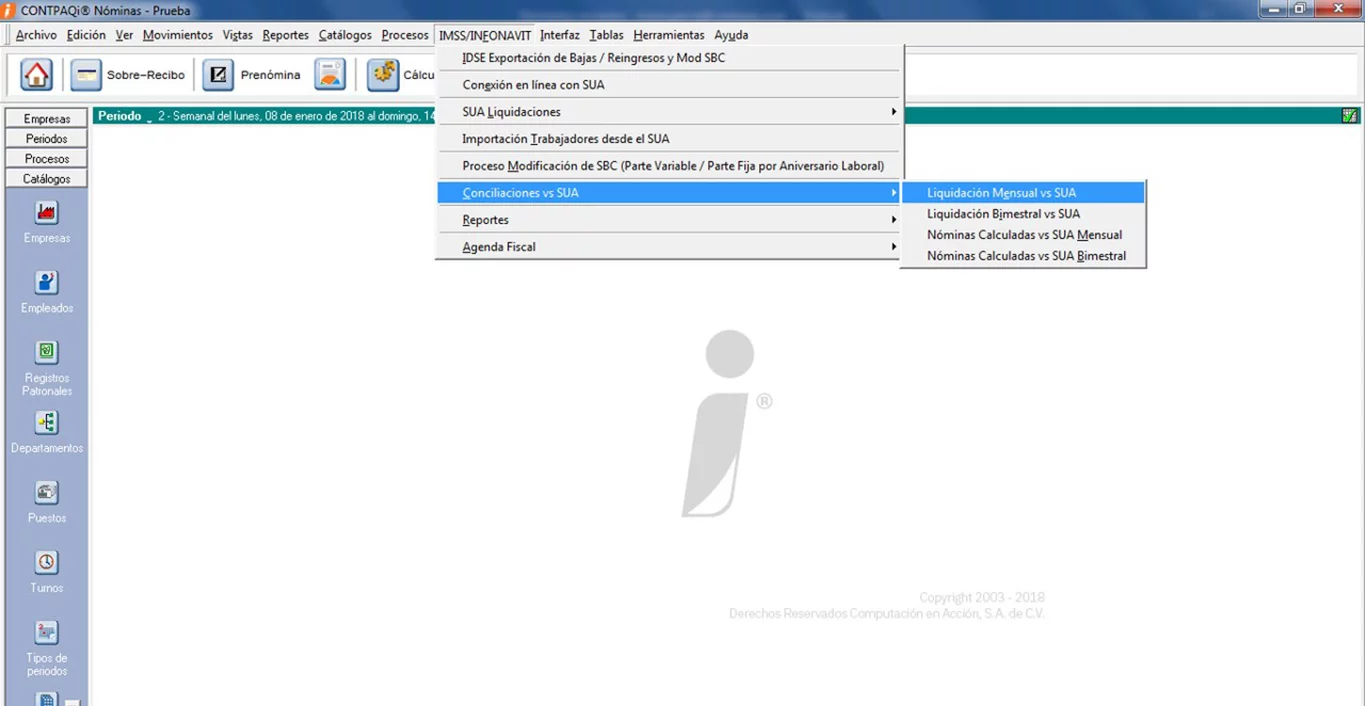Click the Procesos panel button

[47, 159]
